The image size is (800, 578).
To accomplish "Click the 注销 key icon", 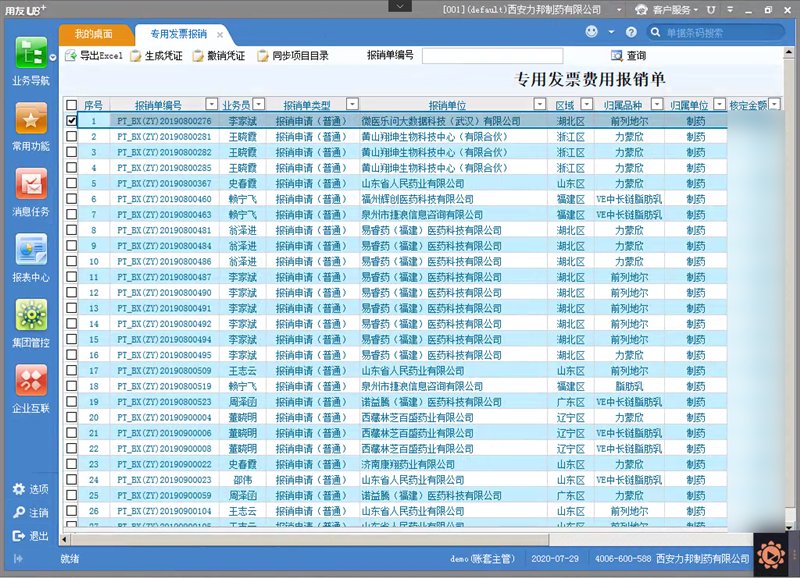I will click(x=19, y=512).
